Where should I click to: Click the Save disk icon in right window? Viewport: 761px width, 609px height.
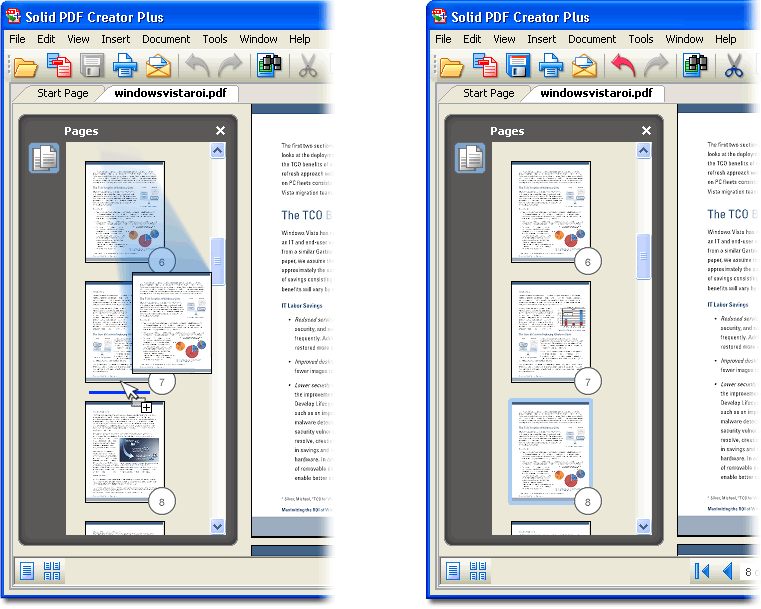point(518,67)
